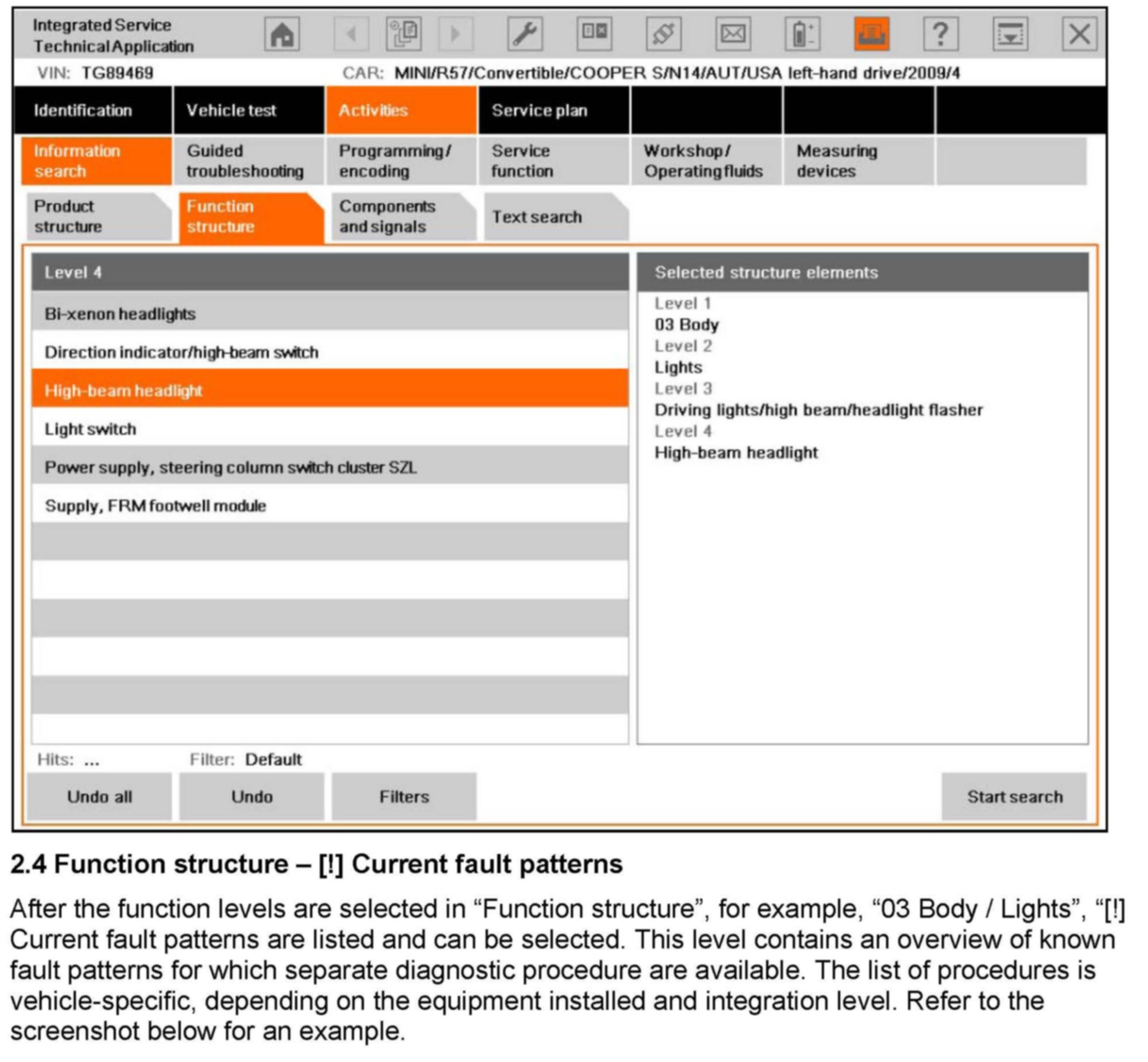Screen dimensions: 1148x1062
Task: Switch to Vehicle test tab
Action: tap(249, 110)
